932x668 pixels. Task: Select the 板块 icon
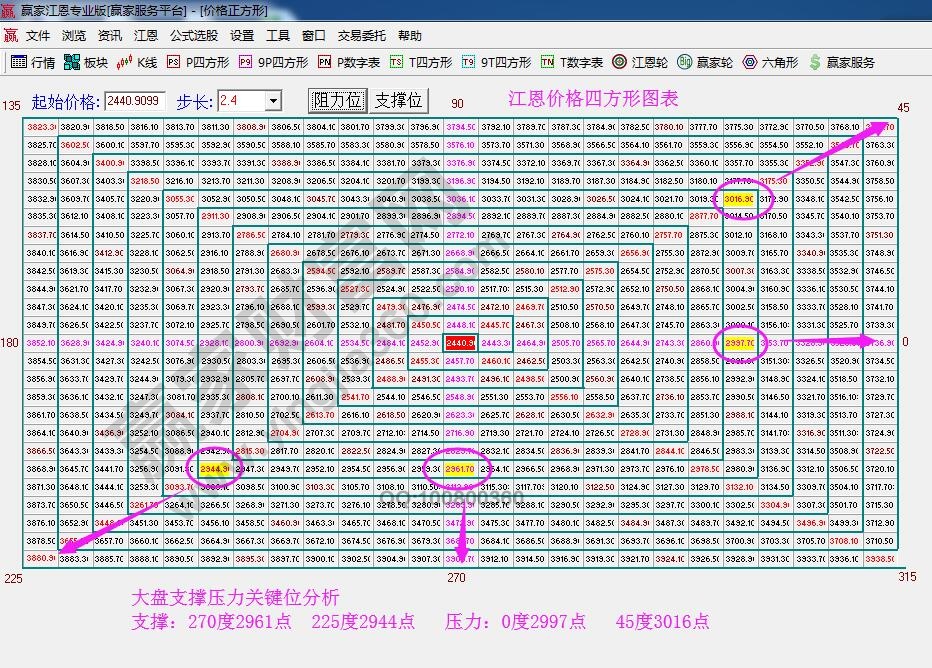coord(73,63)
